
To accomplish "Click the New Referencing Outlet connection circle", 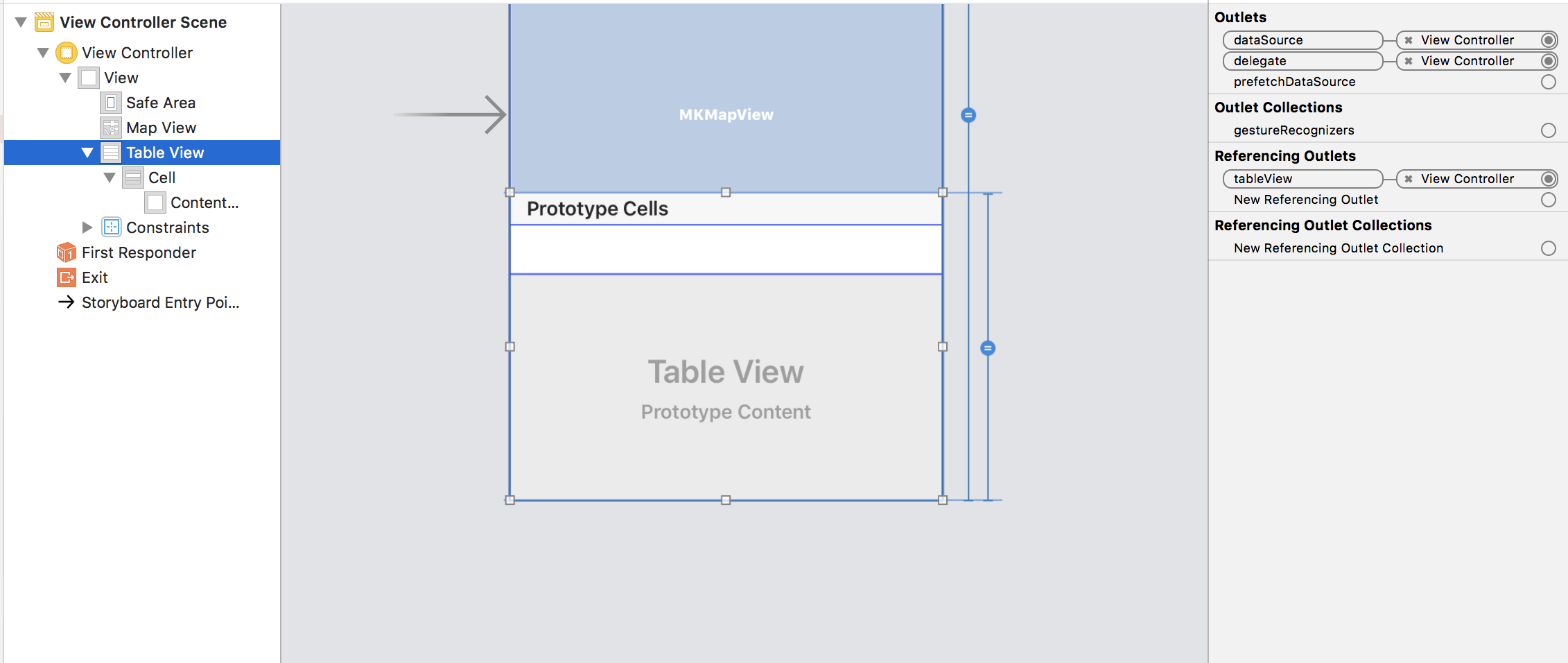I will tap(1548, 200).
